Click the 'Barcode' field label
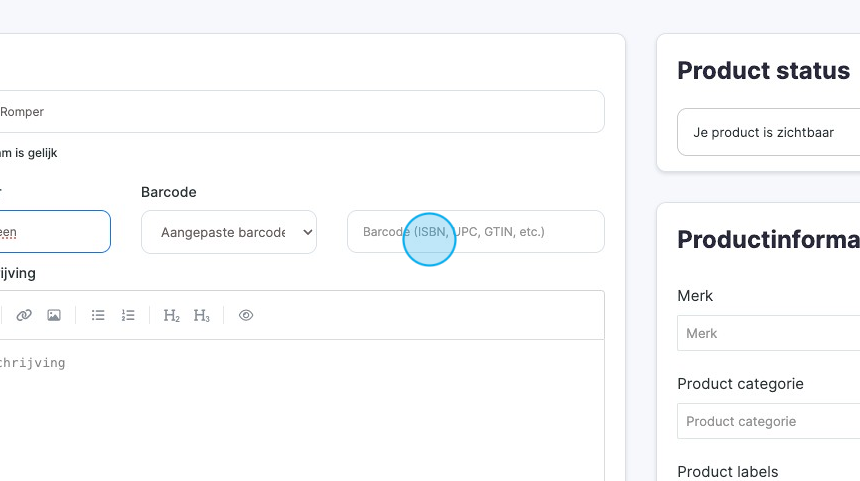The width and height of the screenshot is (860, 481). click(169, 191)
